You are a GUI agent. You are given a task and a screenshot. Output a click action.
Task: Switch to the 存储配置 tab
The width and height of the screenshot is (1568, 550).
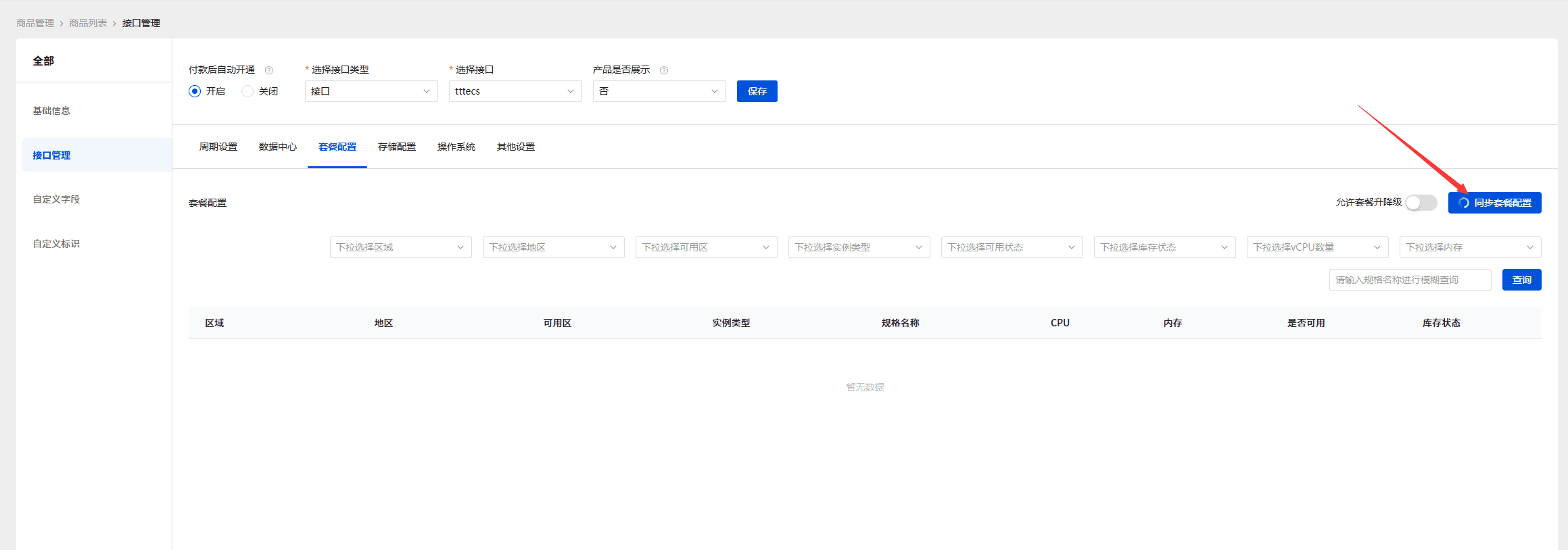point(397,147)
